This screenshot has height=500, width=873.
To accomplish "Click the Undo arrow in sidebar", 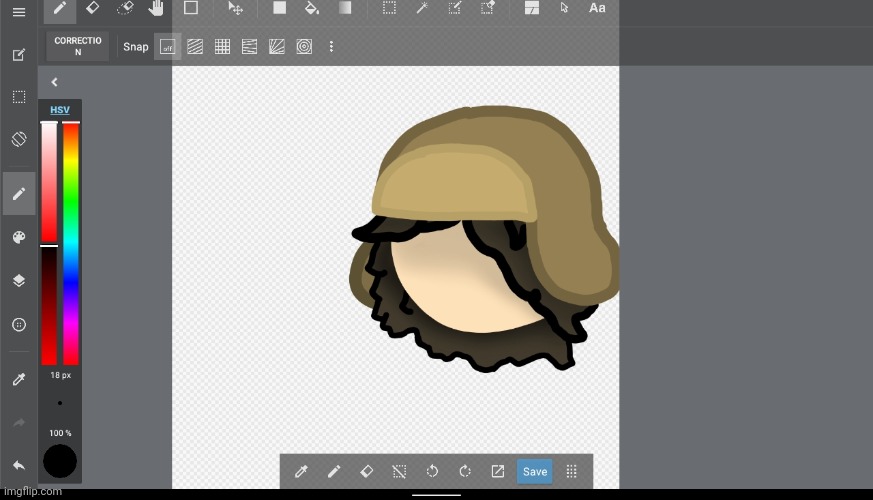I will 19,465.
